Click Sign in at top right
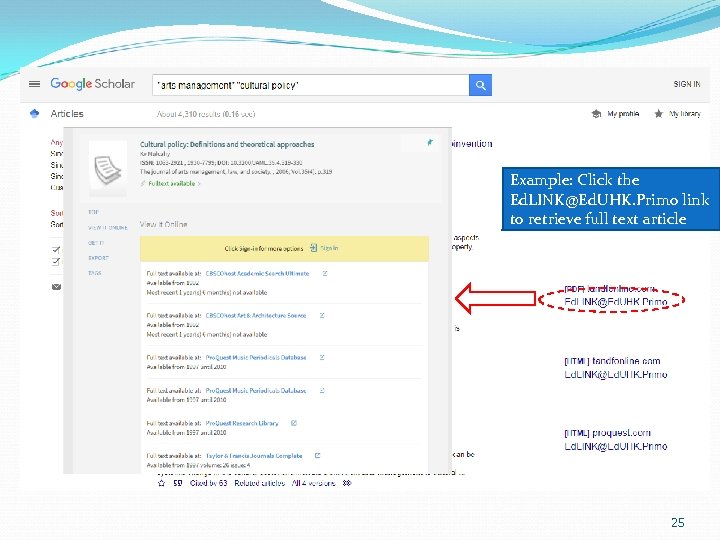This screenshot has height=540, width=720. [x=686, y=84]
